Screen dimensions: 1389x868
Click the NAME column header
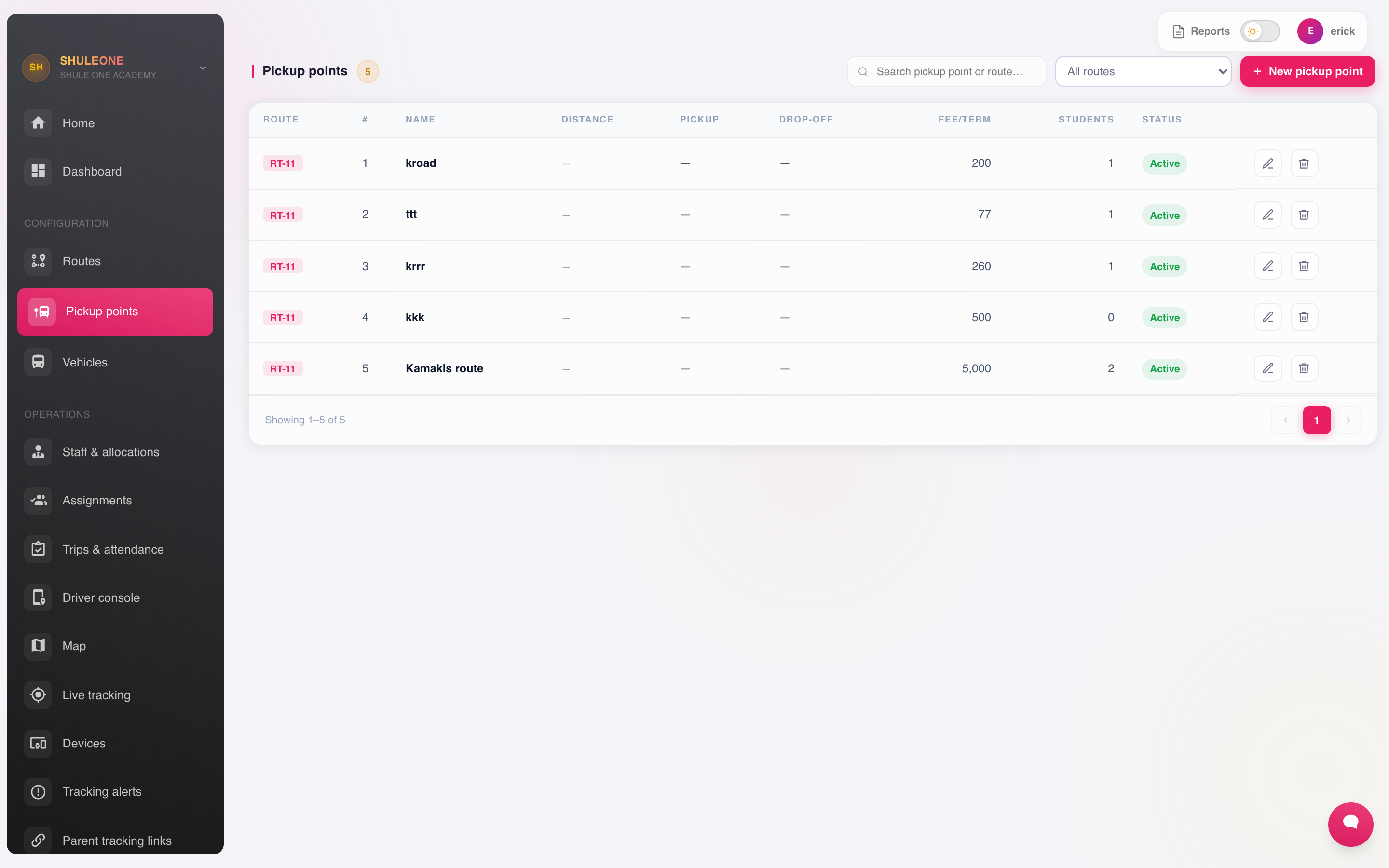[x=420, y=120]
